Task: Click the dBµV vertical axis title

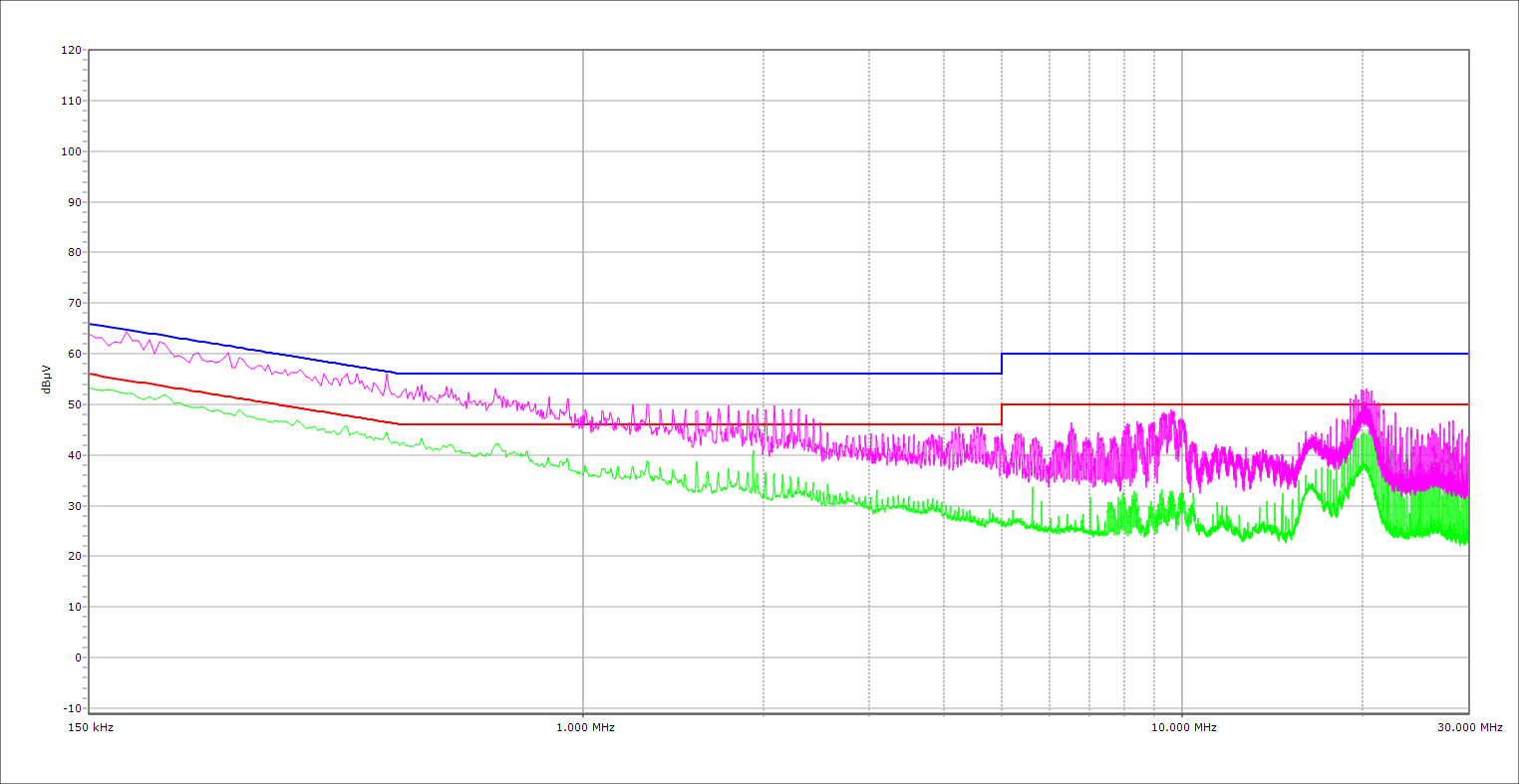Action: click(46, 379)
